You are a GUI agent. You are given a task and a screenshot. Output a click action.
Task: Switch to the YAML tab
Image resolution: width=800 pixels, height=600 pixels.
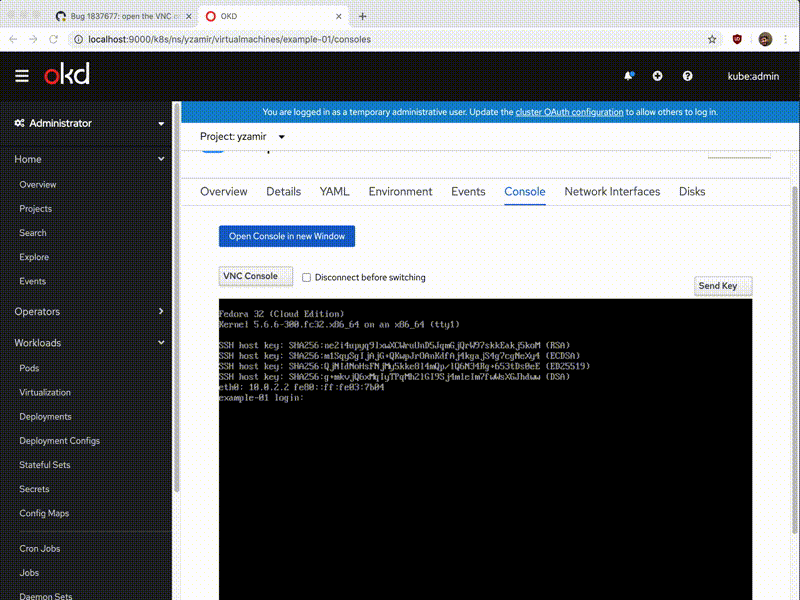point(334,192)
